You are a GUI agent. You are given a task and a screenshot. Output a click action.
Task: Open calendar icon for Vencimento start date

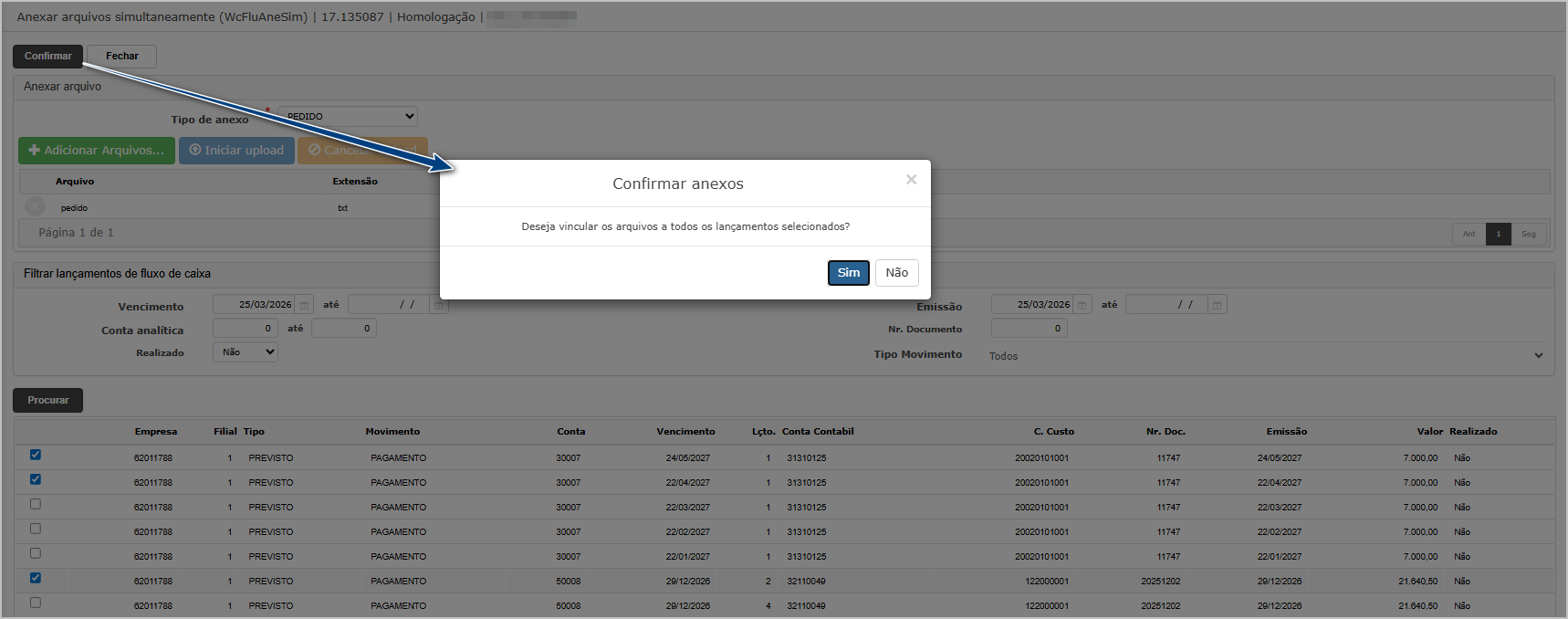305,305
